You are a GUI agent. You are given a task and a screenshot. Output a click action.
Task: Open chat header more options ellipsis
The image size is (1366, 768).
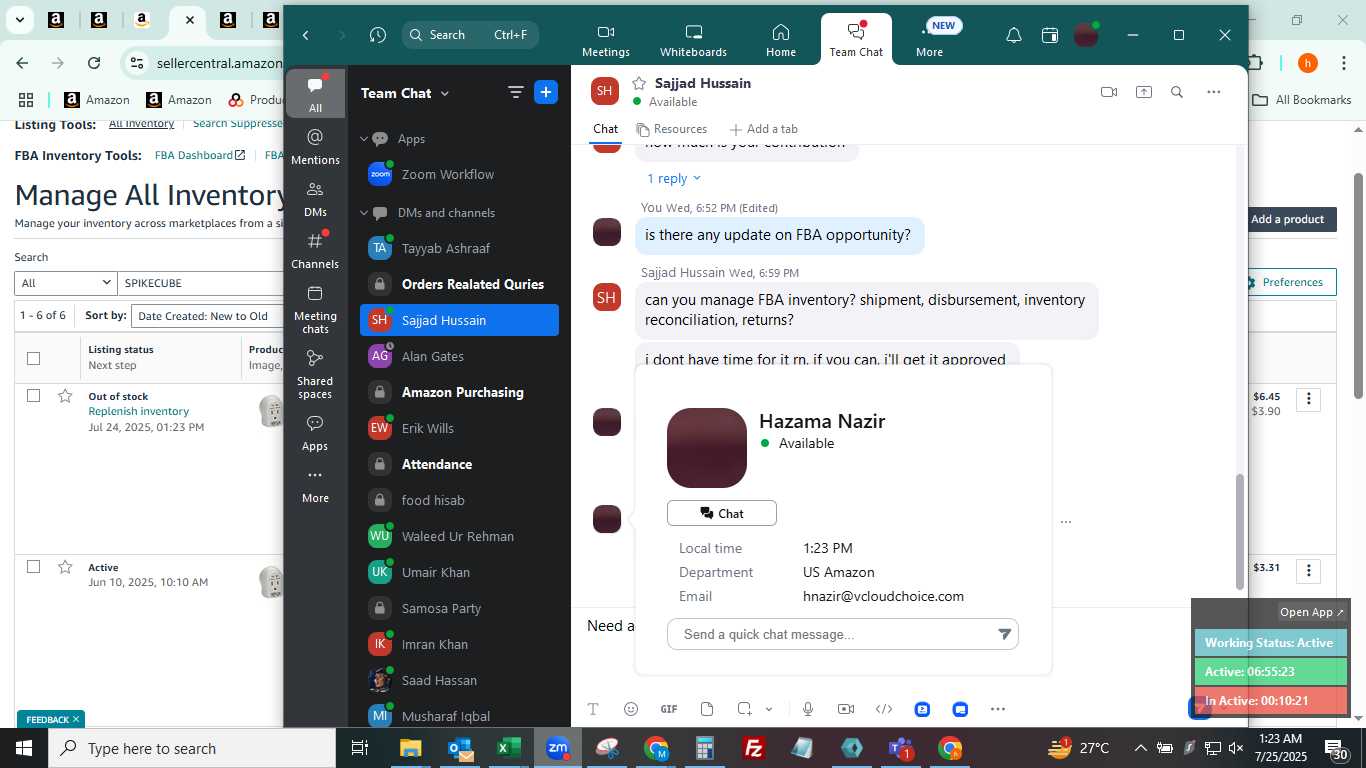[x=1213, y=92]
